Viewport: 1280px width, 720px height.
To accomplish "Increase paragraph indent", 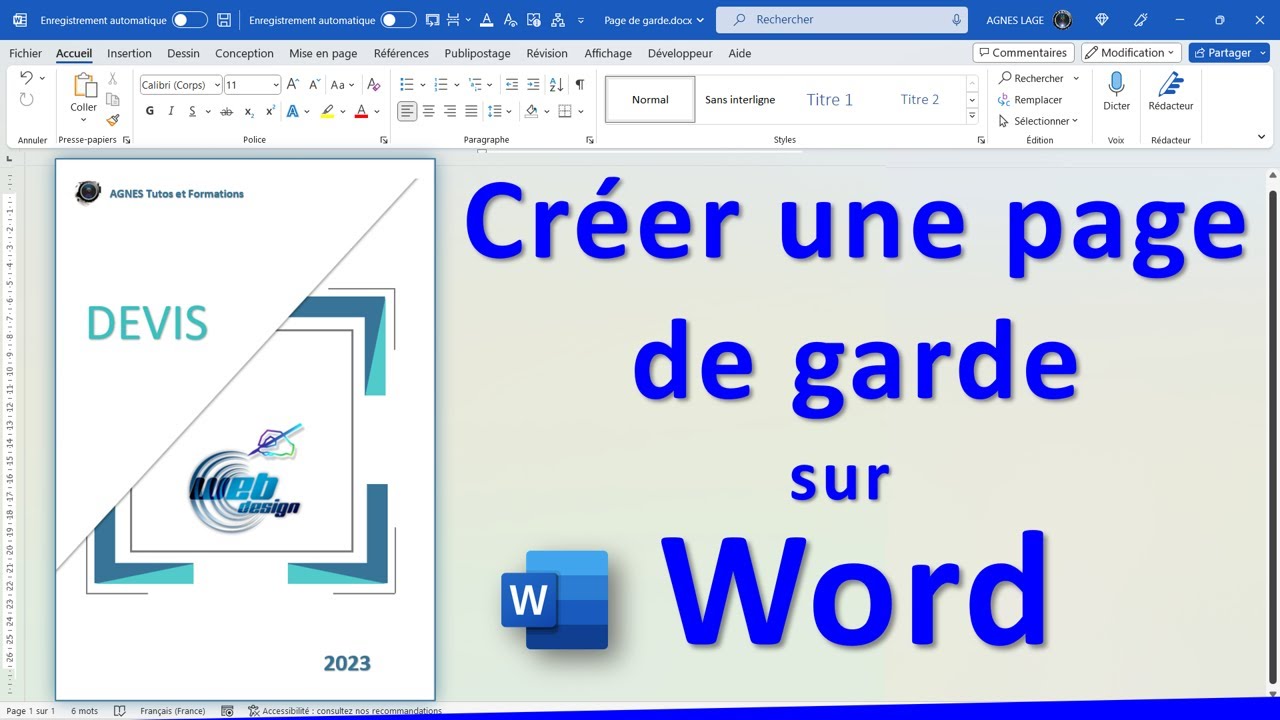I will pos(534,85).
